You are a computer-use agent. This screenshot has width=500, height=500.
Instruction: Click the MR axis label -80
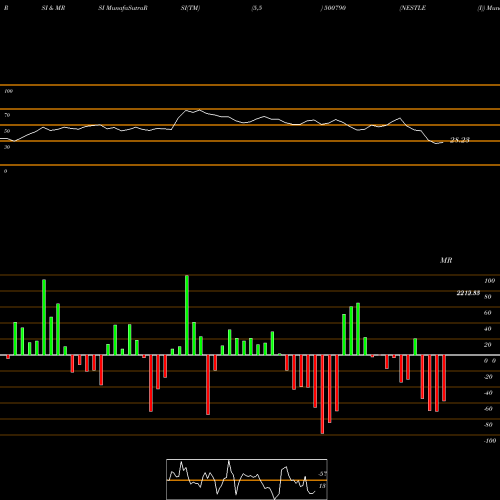tap(488, 425)
